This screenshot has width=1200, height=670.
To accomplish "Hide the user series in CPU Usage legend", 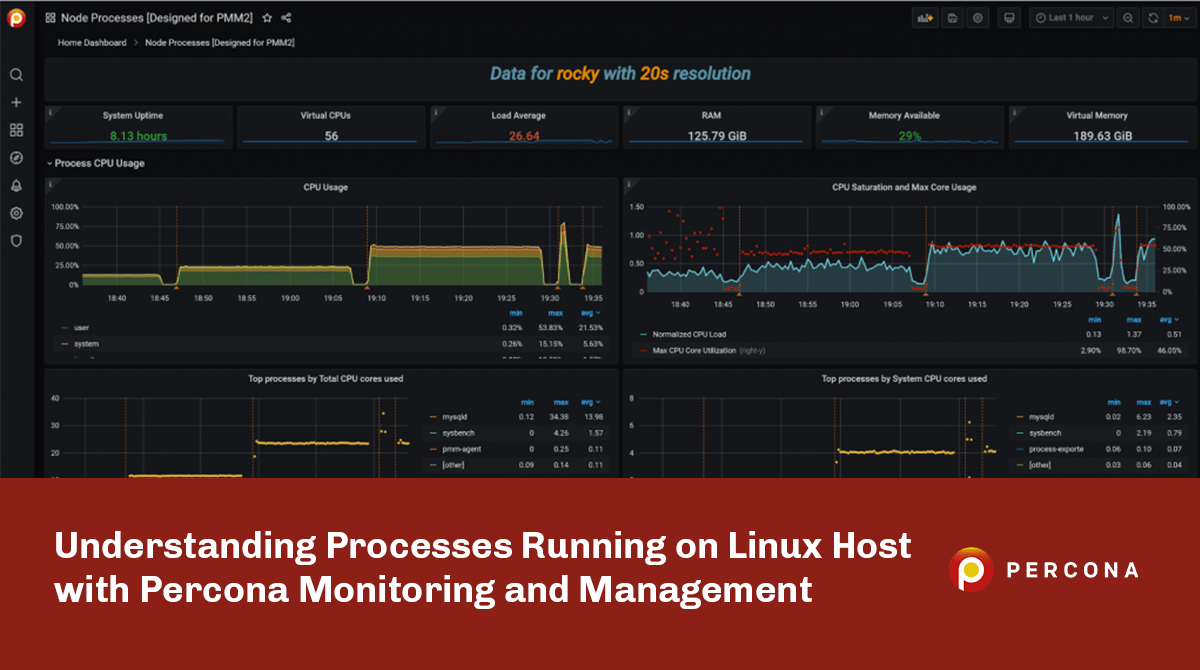I will [80, 327].
